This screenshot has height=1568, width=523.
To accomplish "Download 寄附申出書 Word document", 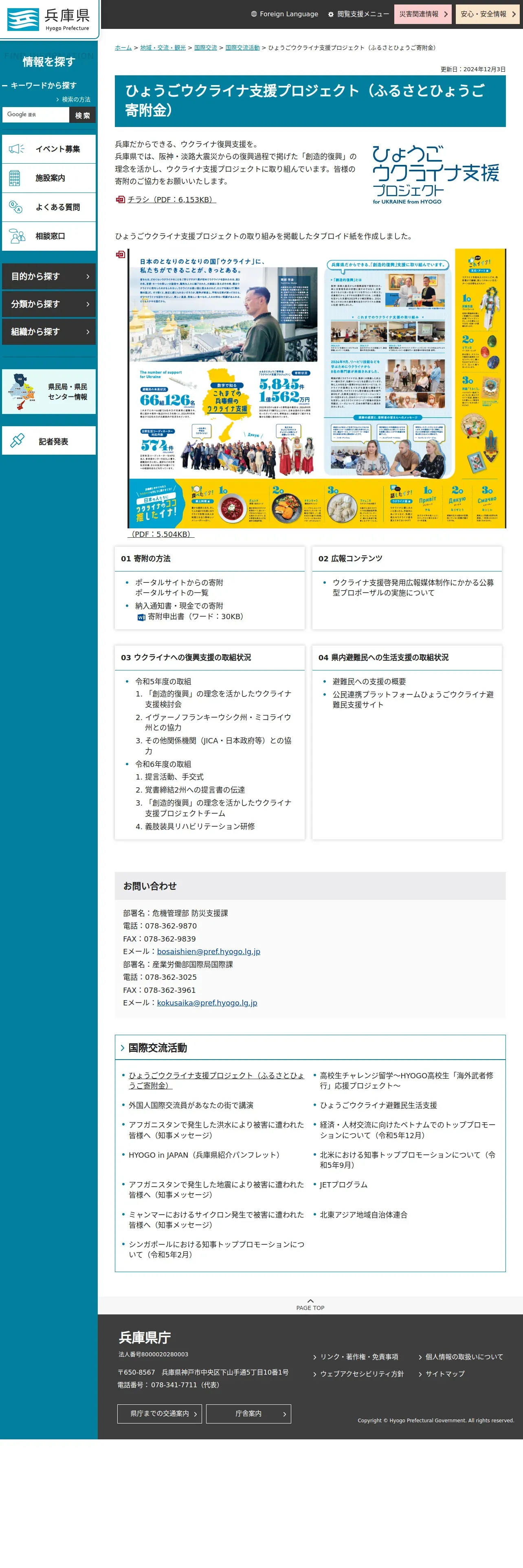I will click(197, 617).
